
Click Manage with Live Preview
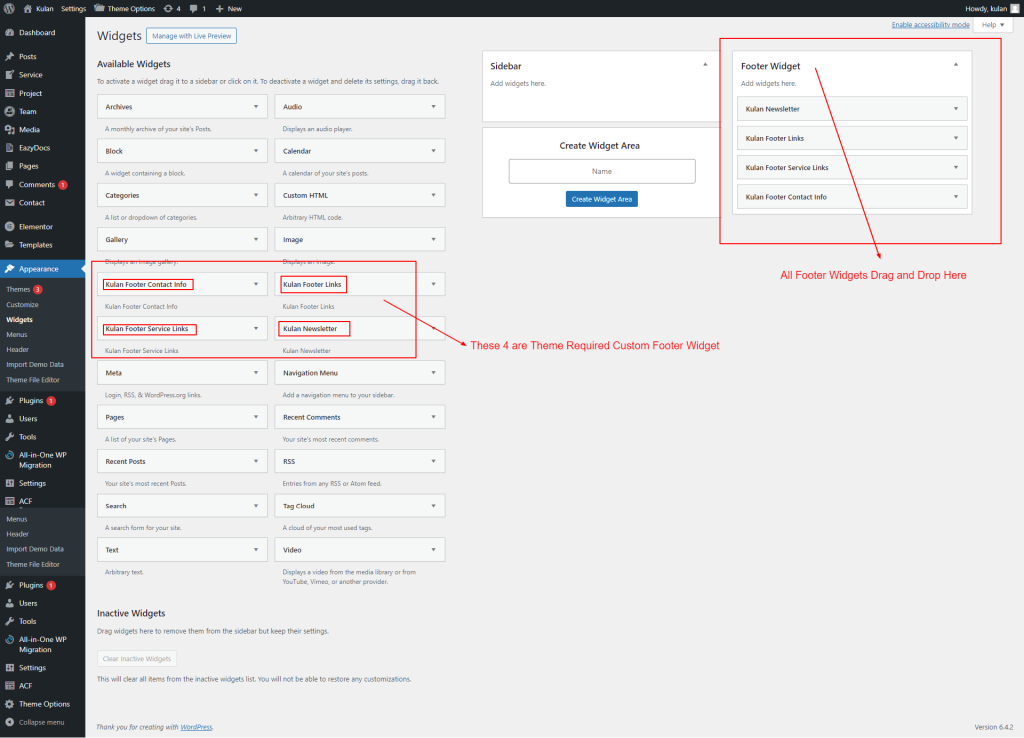pyautogui.click(x=191, y=36)
